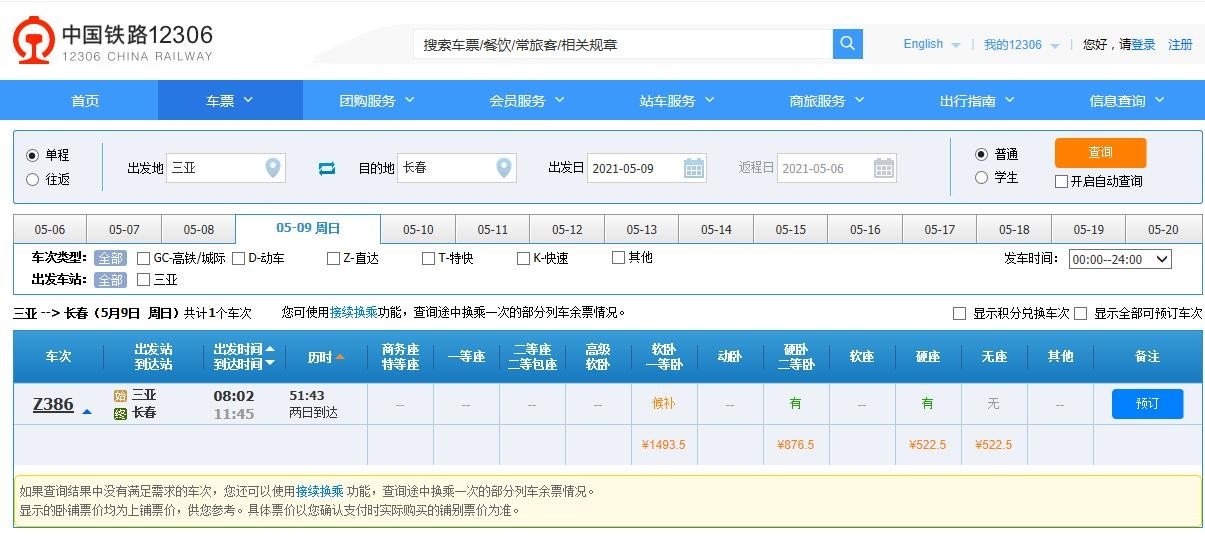Select student ticket type
This screenshot has width=1205, height=538.
pyautogui.click(x=981, y=177)
